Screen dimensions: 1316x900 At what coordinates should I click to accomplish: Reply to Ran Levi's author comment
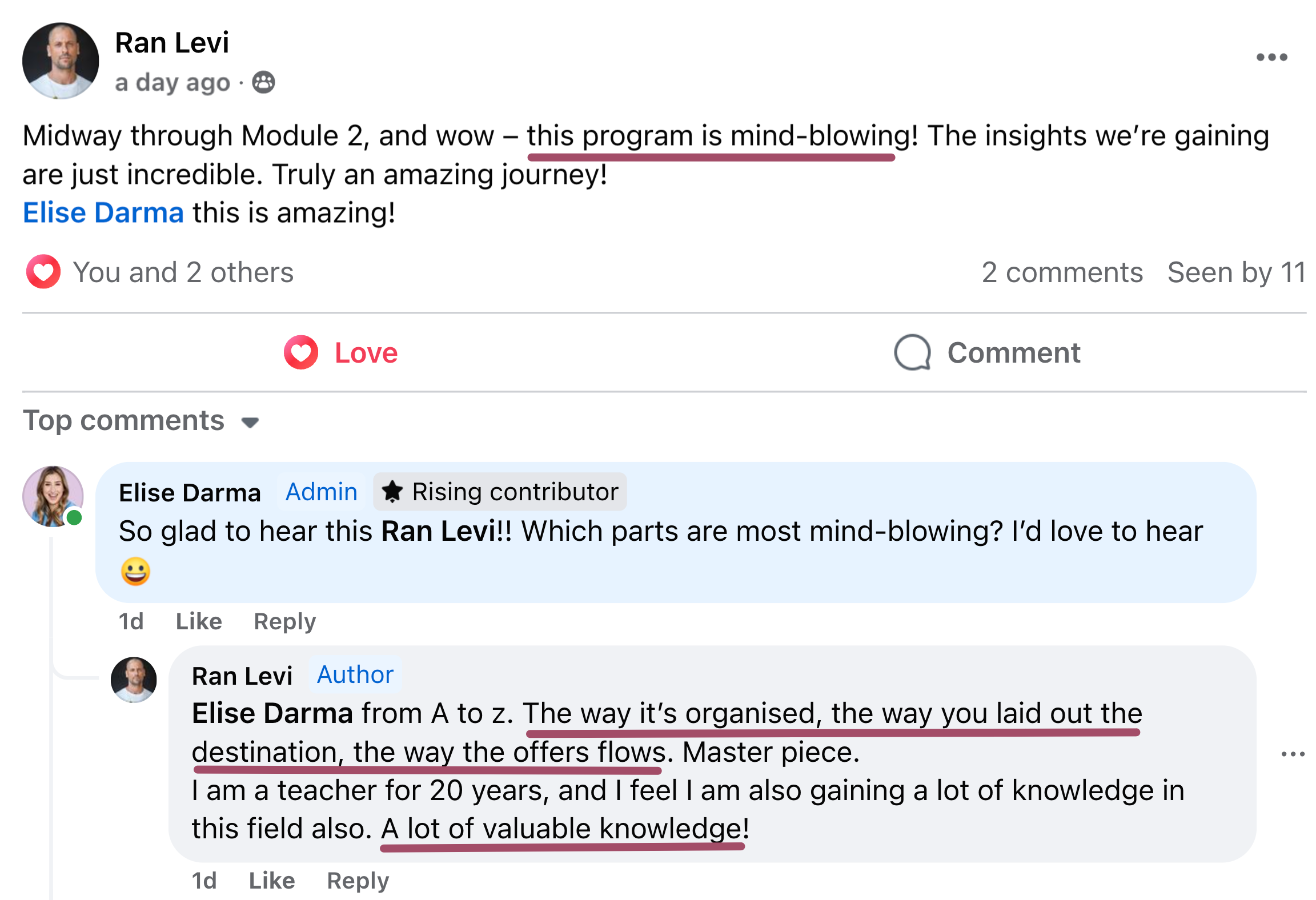(358, 881)
